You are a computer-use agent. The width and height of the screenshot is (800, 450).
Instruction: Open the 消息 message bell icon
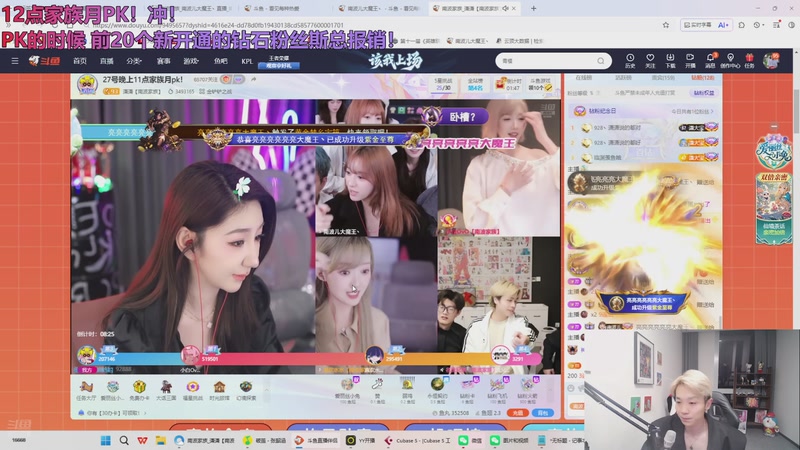710,61
